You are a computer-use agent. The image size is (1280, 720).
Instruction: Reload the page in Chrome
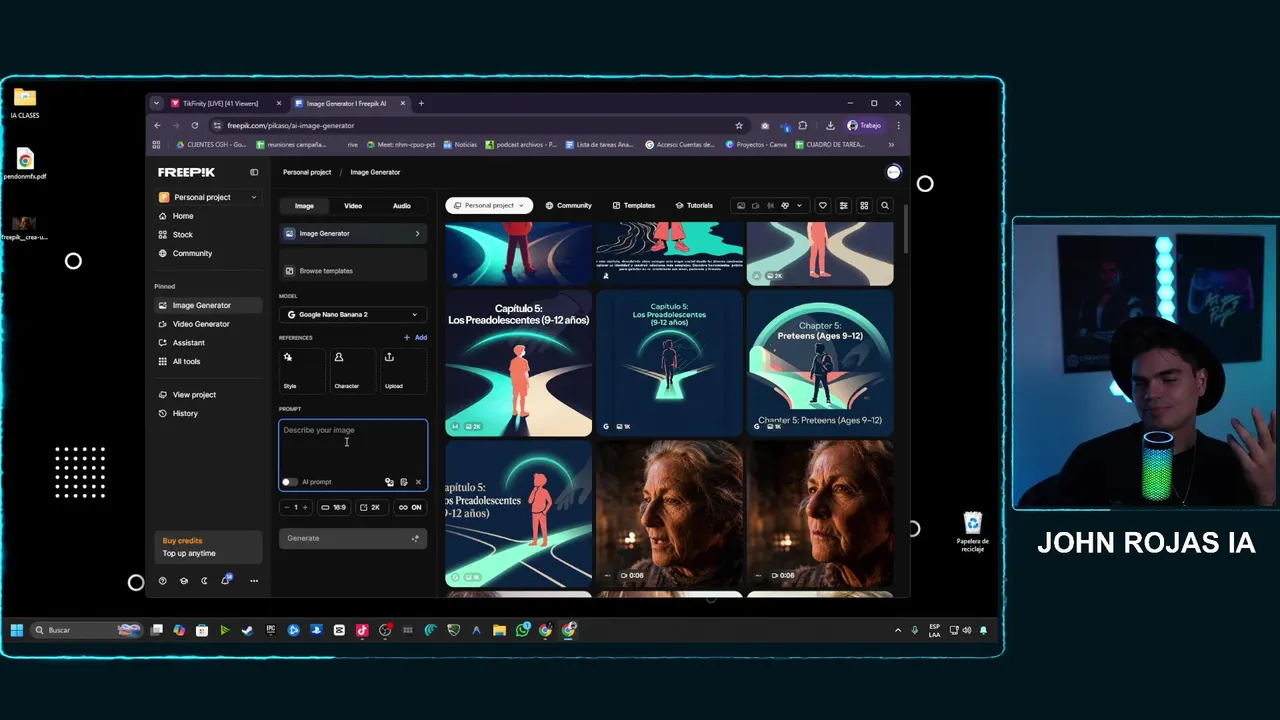pyautogui.click(x=194, y=126)
